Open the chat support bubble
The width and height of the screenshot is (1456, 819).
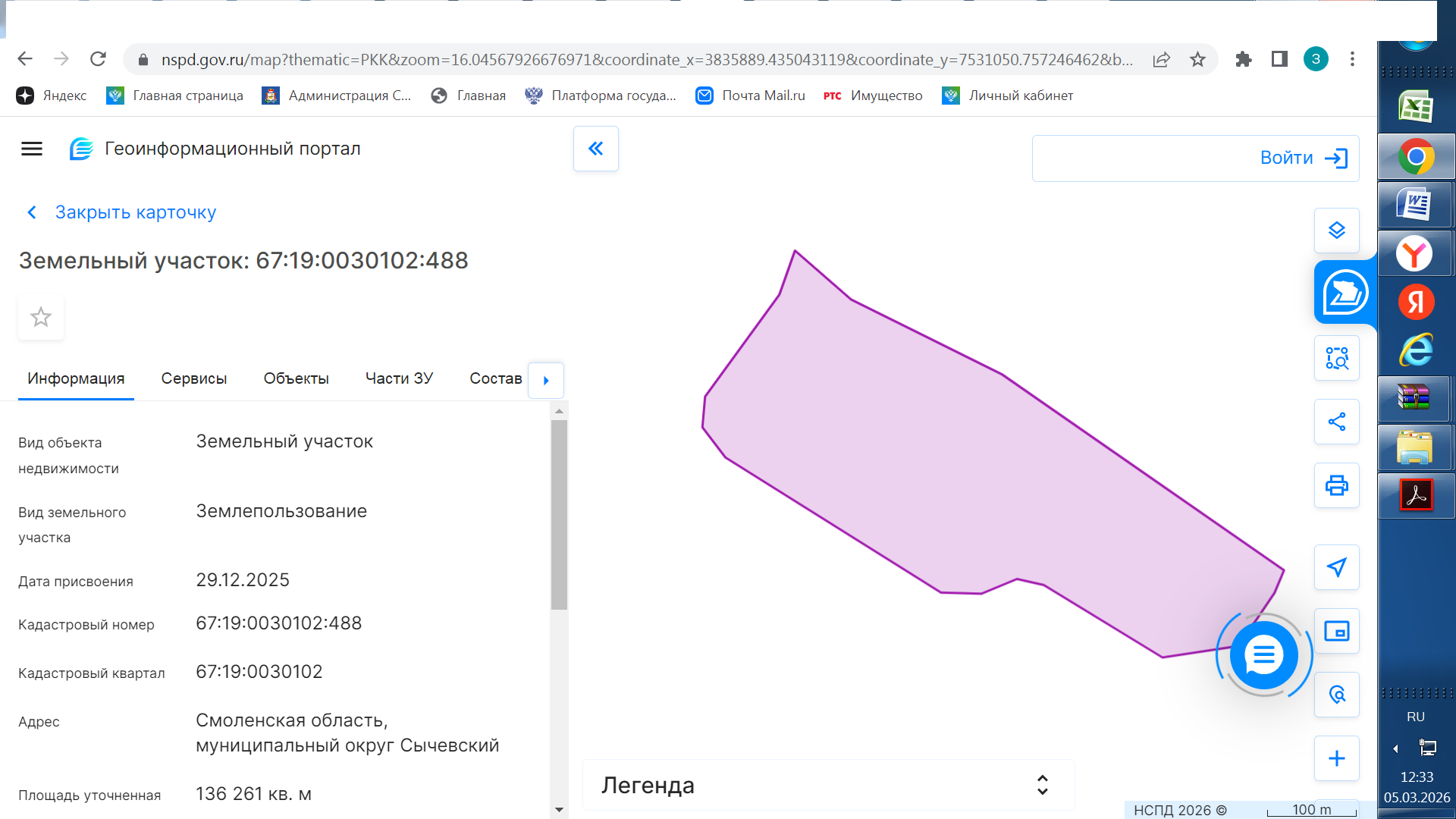(1263, 655)
